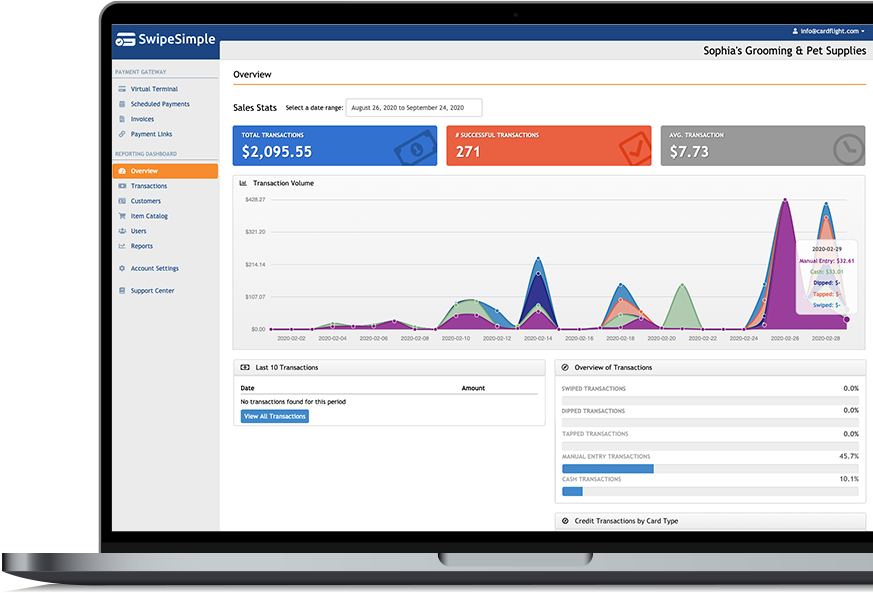Viewport: 873px width, 593px height.
Task: Click the Total Transactions blue card
Action: pyautogui.click(x=335, y=146)
